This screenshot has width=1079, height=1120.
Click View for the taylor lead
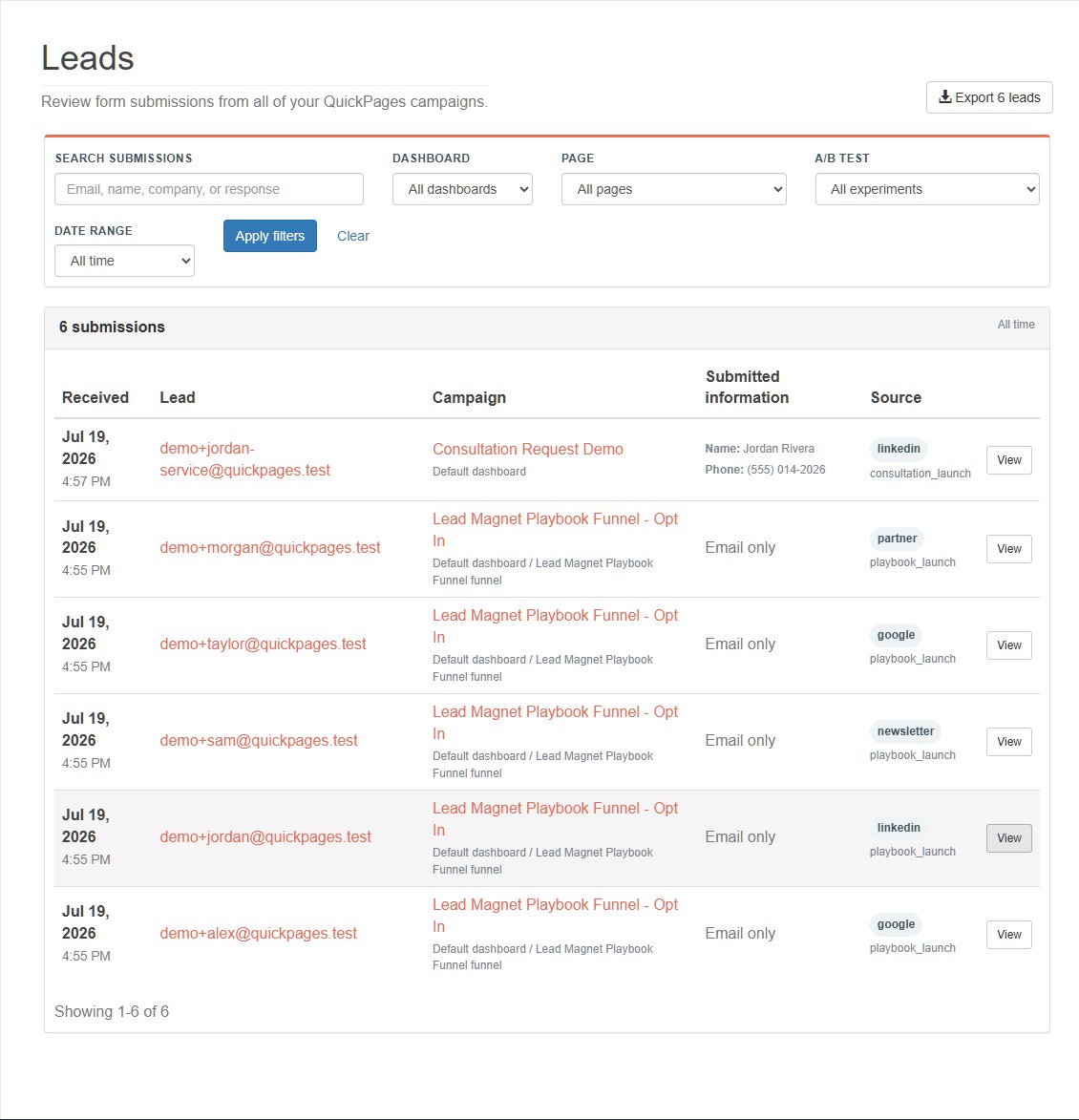[x=1009, y=645]
